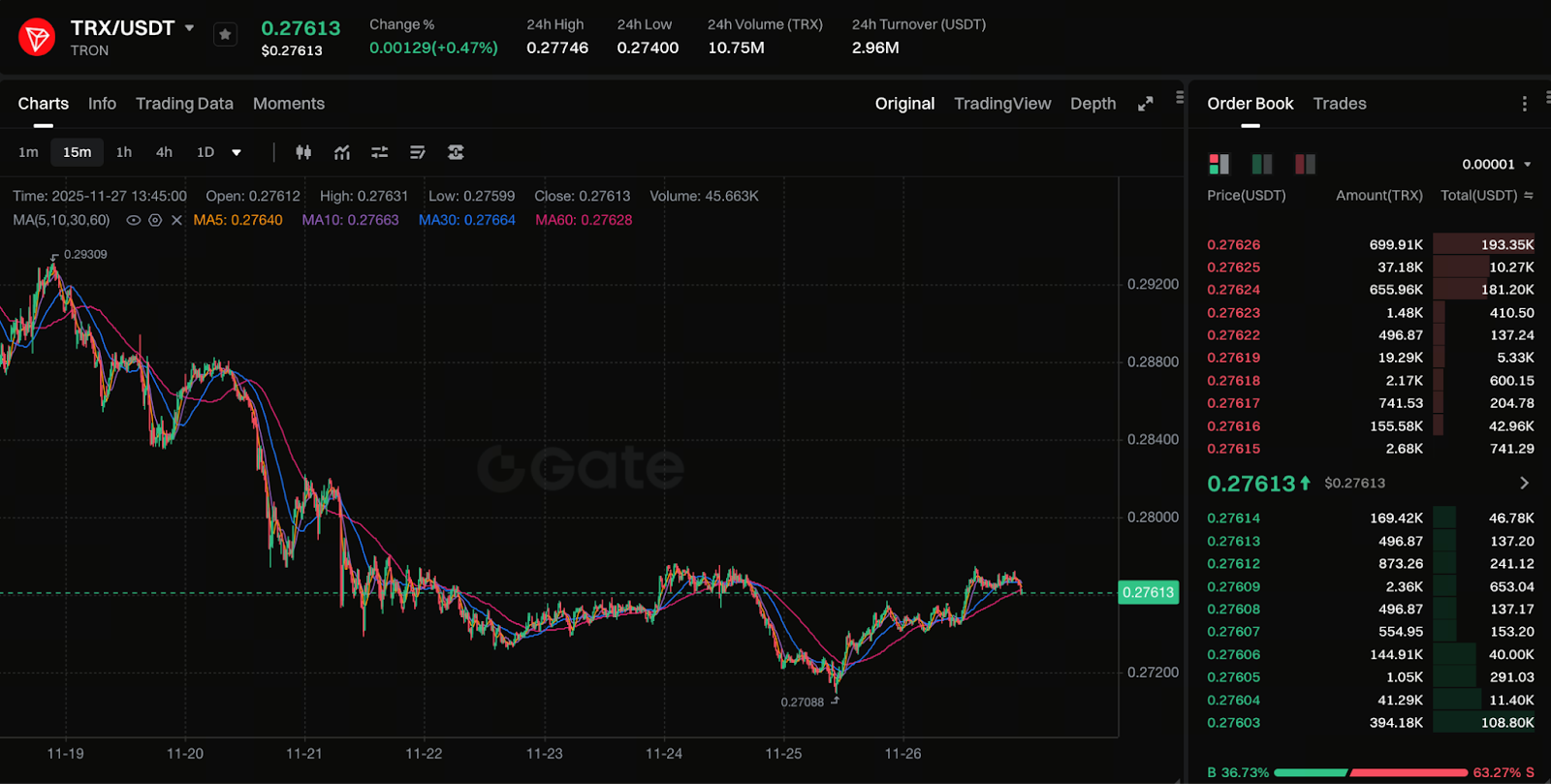Click the 24h Low value 0.27400
Viewport: 1551px width, 784px height.
tap(648, 47)
